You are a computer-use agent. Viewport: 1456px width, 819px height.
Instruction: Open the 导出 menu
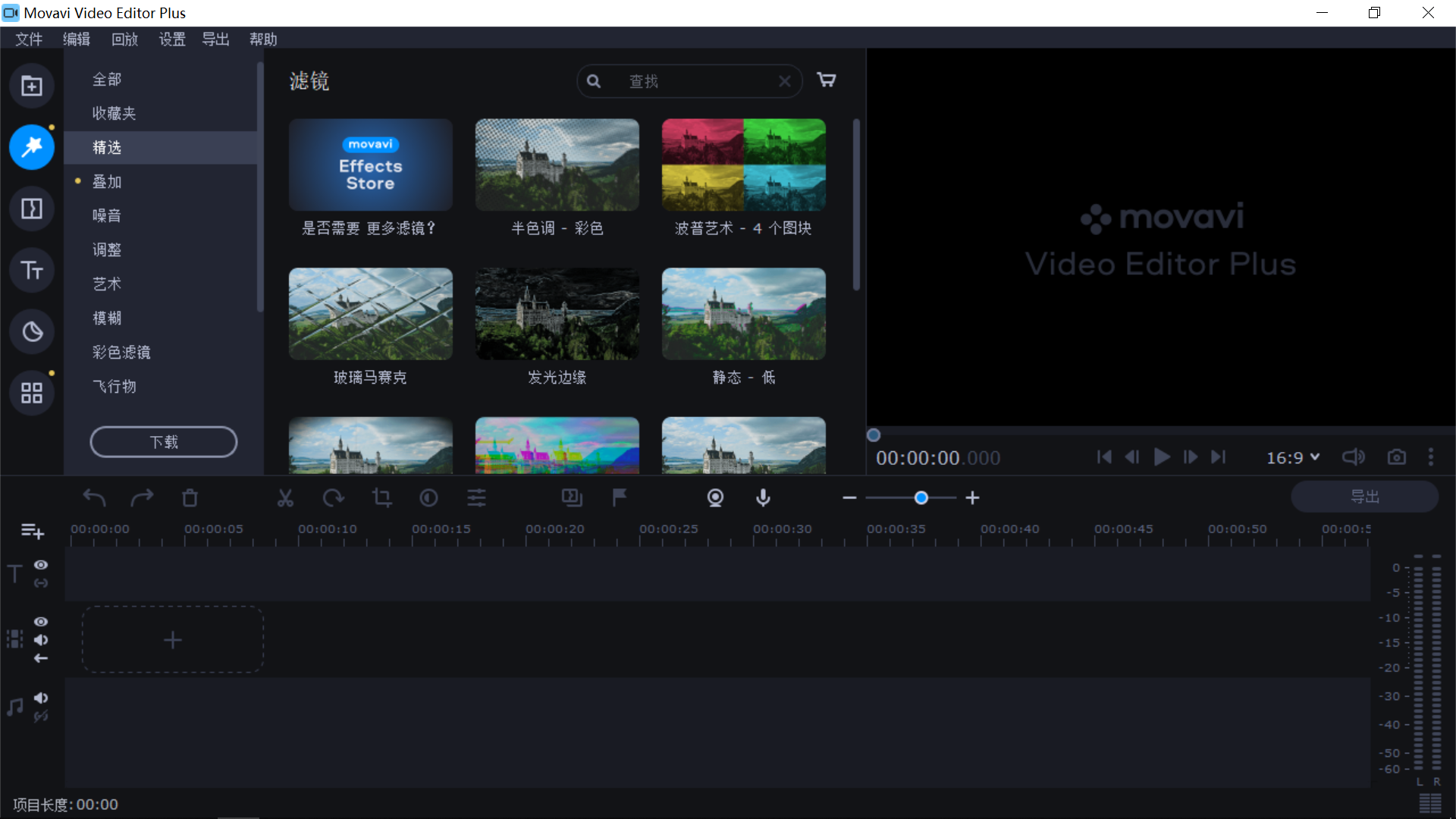pos(215,39)
